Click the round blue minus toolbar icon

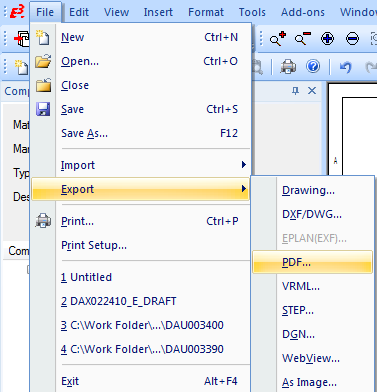click(x=352, y=39)
